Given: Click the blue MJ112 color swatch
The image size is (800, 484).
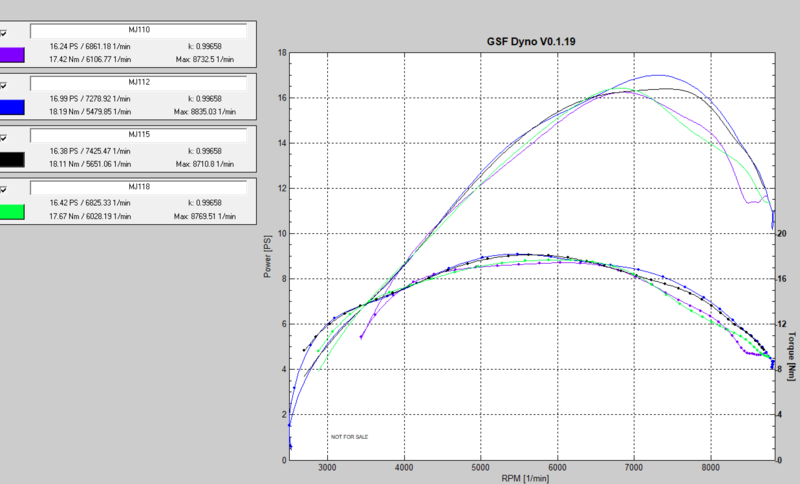Looking at the screenshot, I should [12, 108].
